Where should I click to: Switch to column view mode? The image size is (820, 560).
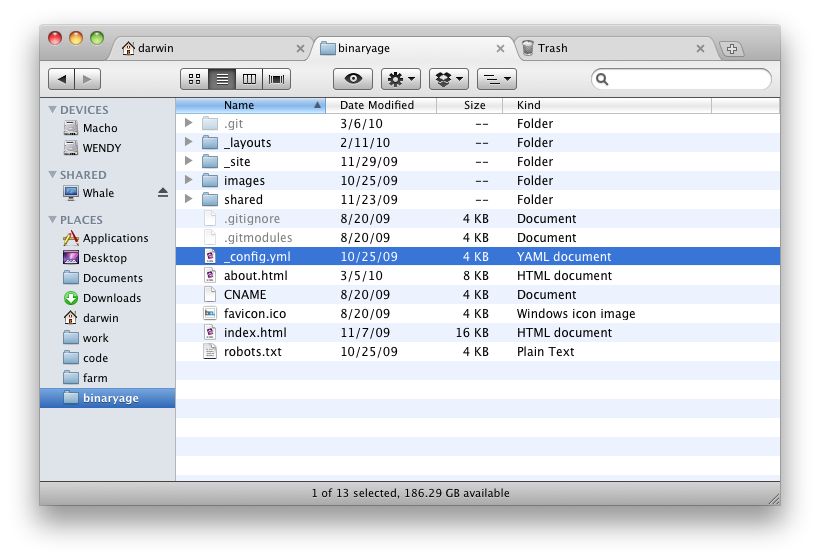pyautogui.click(x=249, y=79)
